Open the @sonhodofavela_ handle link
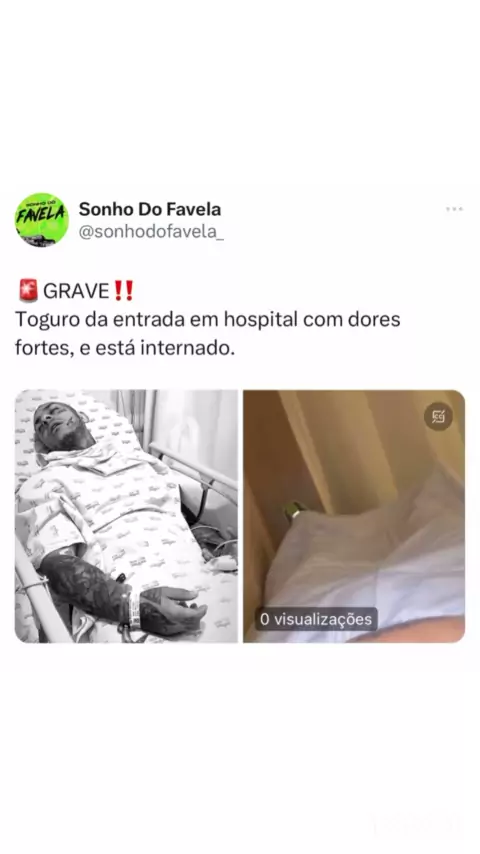The height and width of the screenshot is (854, 480). tap(151, 232)
